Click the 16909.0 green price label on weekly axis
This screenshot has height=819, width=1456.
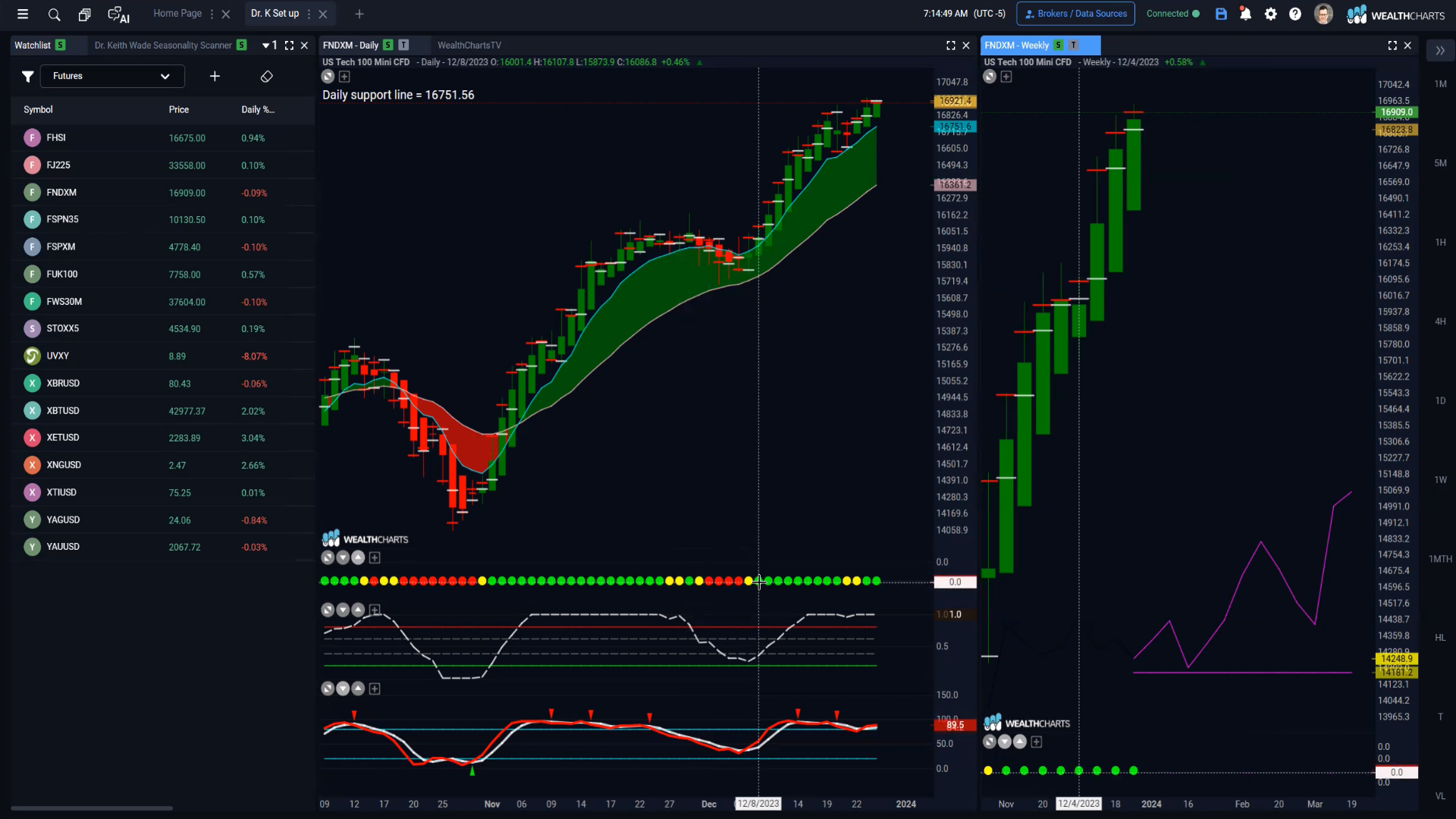1396,112
